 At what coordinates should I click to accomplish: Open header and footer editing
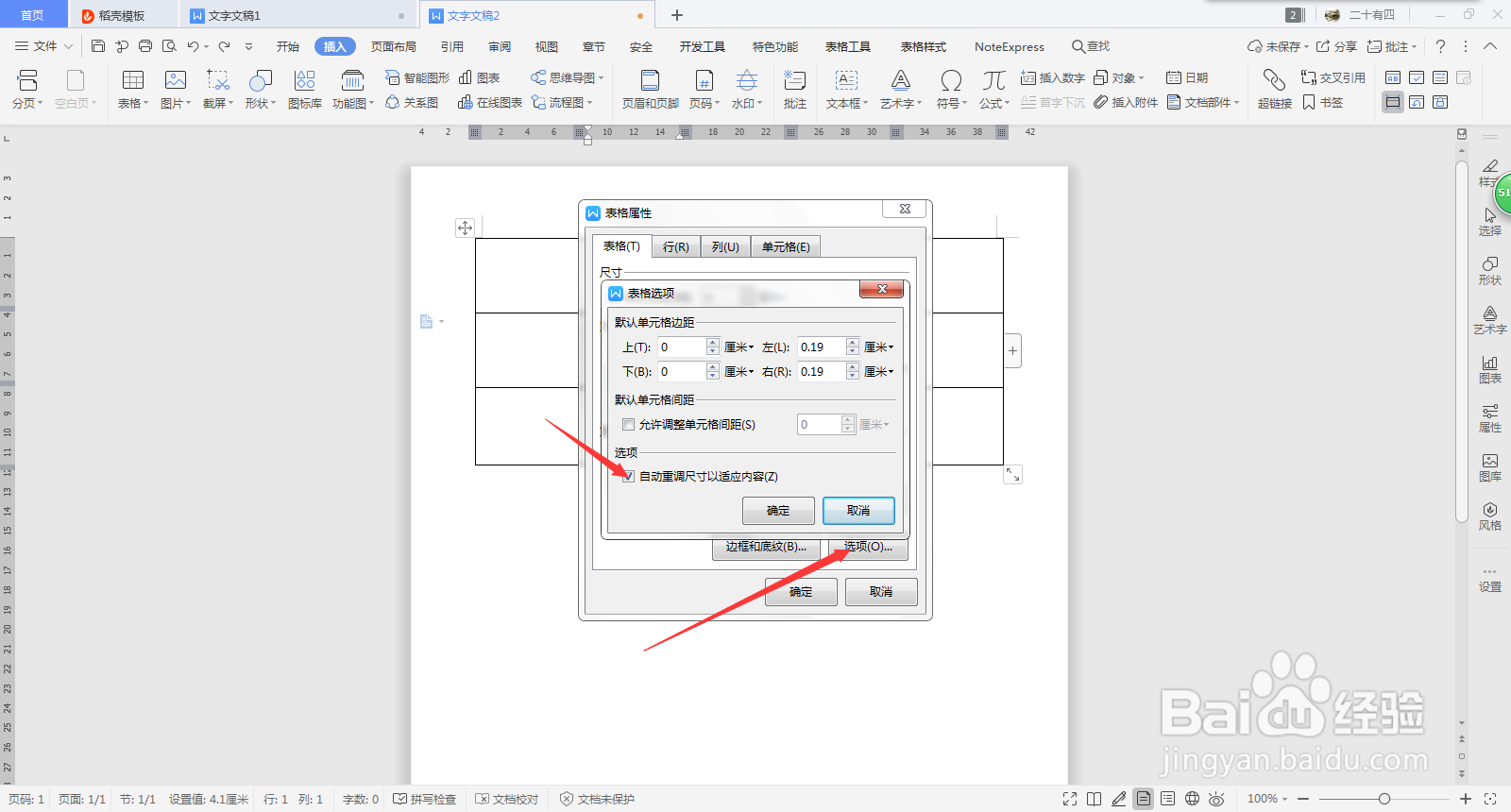click(651, 90)
